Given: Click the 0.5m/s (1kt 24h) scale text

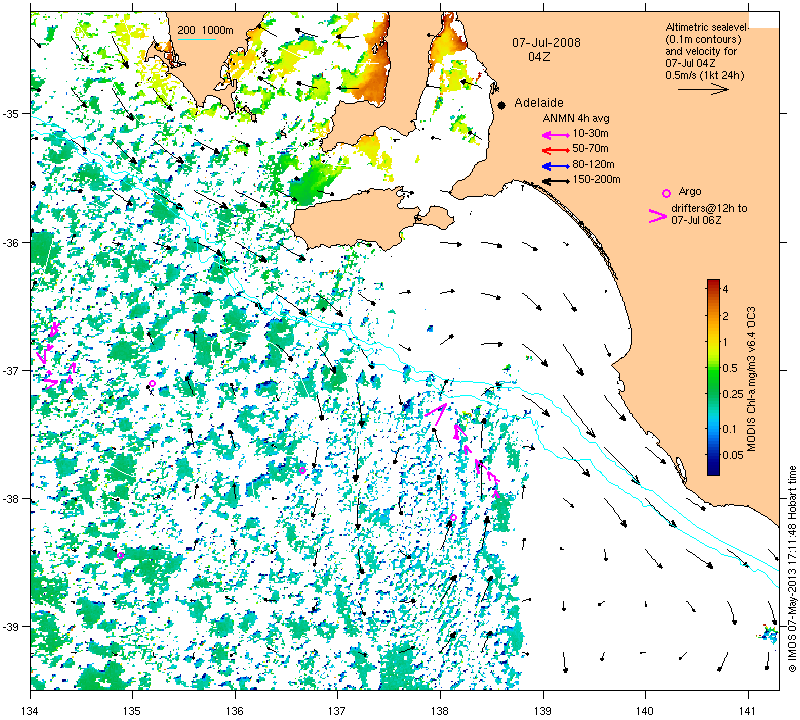Looking at the screenshot, I should click(705, 76).
